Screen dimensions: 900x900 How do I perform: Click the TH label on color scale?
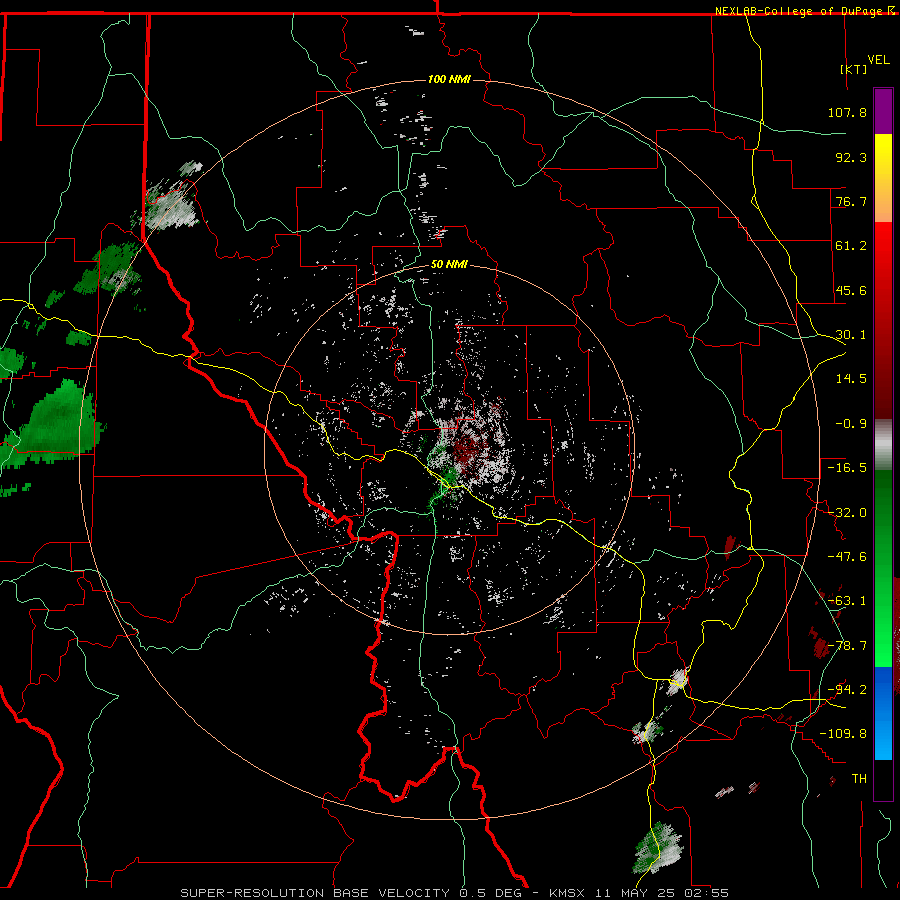pyautogui.click(x=859, y=779)
